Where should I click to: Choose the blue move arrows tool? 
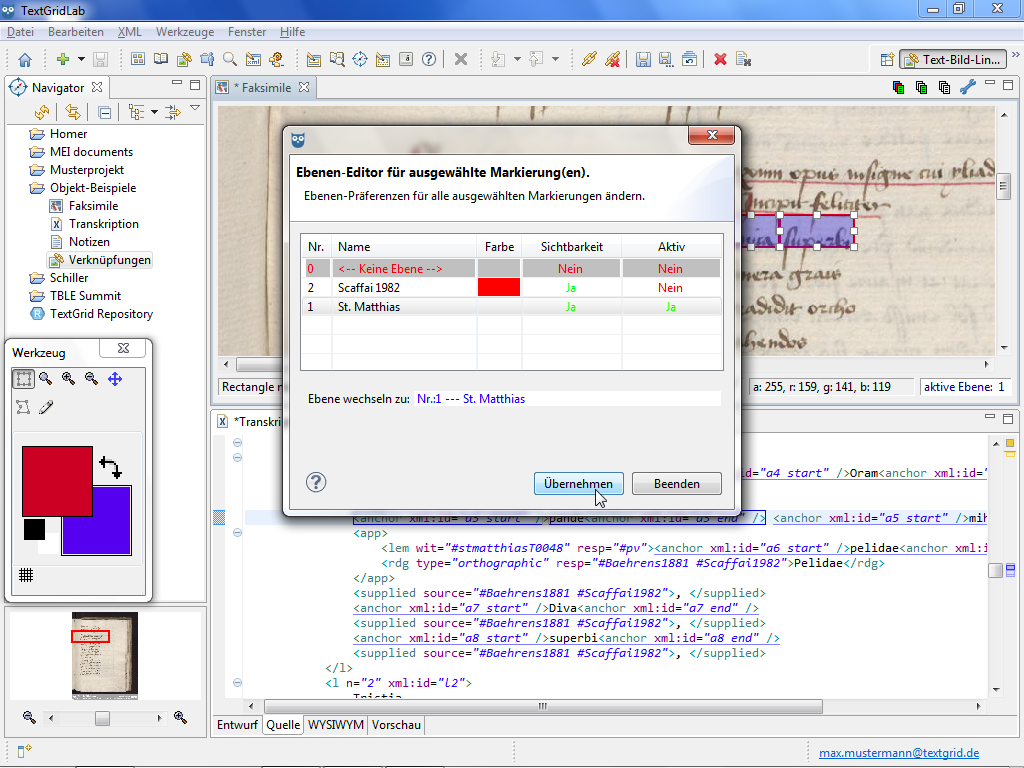pos(115,379)
